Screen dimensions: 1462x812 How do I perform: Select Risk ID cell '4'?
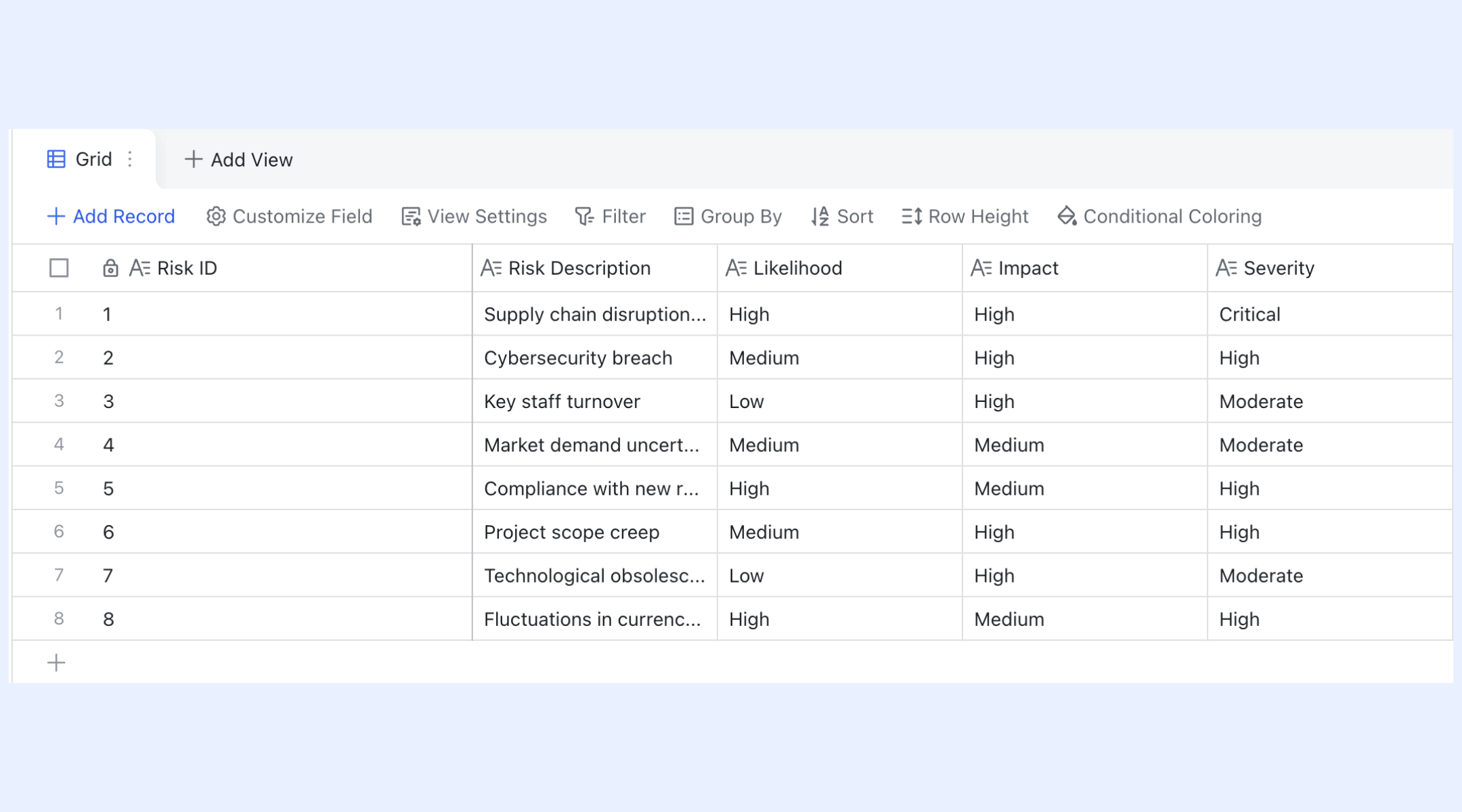[x=282, y=445]
